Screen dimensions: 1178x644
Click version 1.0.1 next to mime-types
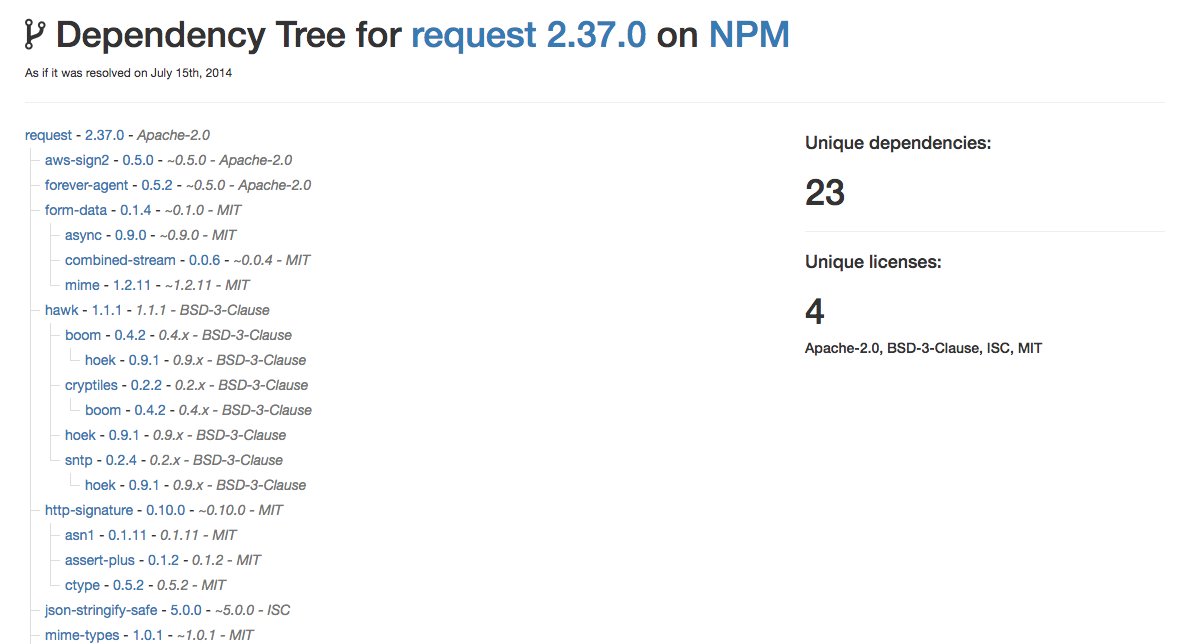coord(148,635)
